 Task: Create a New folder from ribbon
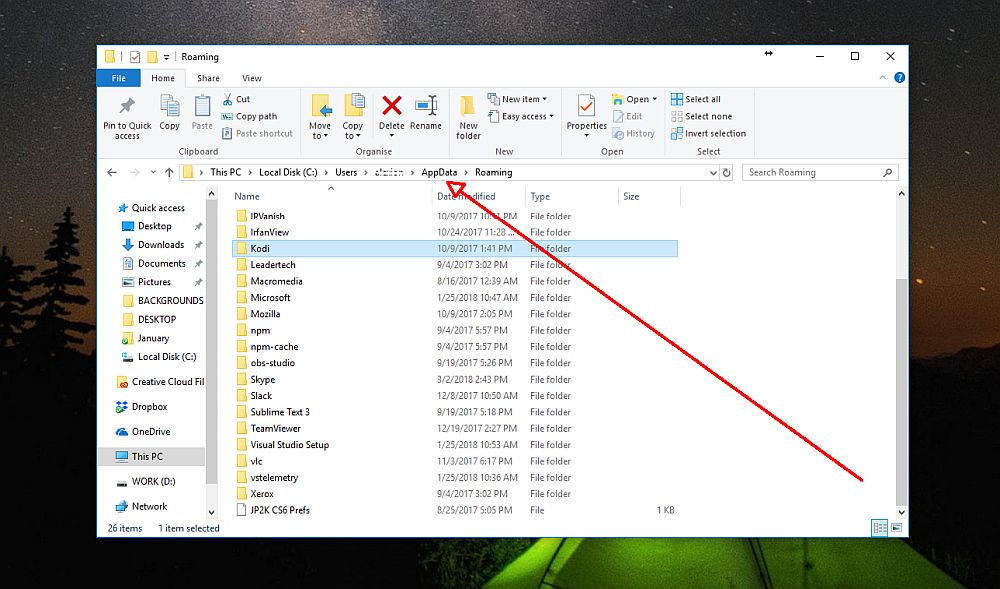click(468, 117)
